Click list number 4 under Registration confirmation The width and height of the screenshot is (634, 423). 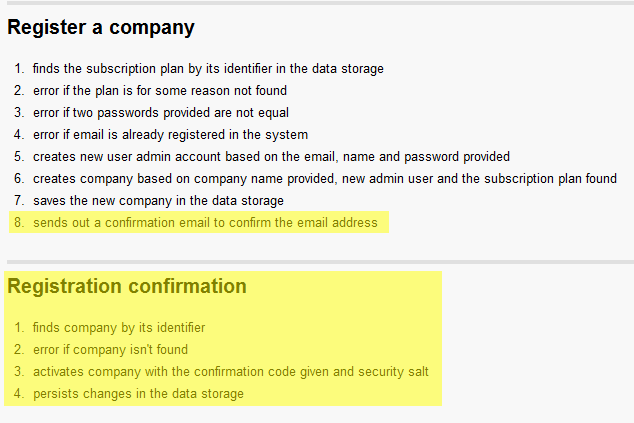coord(19,394)
